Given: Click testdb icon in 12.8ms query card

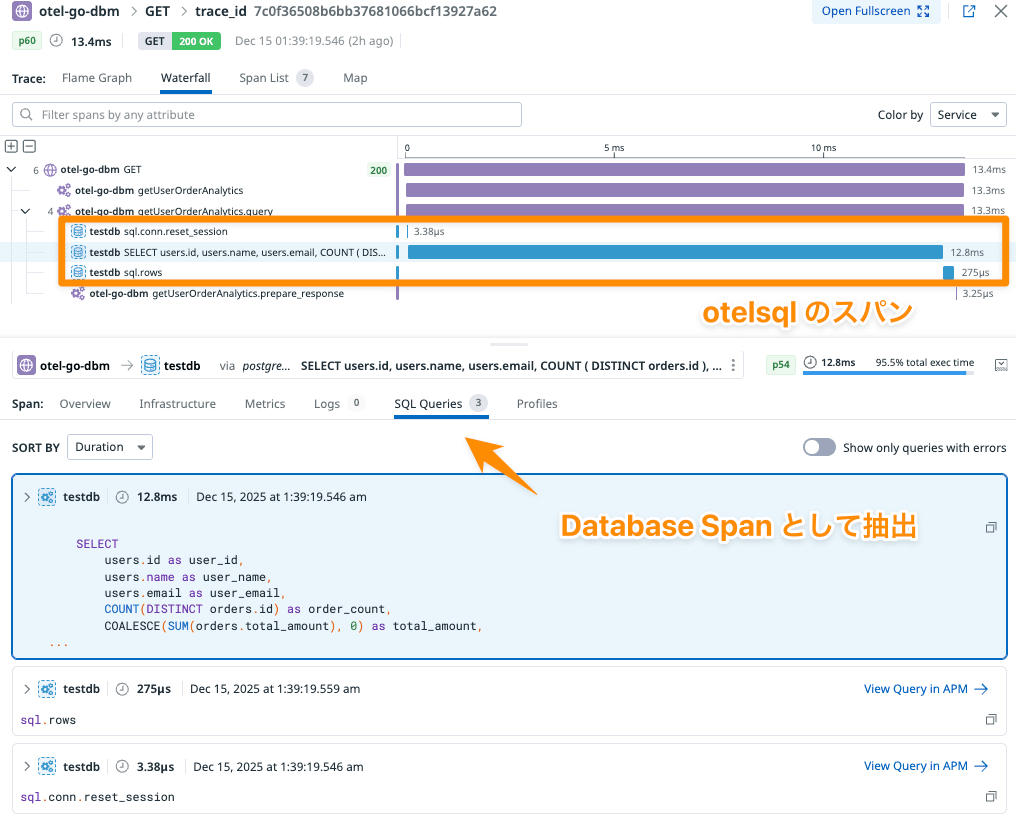Looking at the screenshot, I should pyautogui.click(x=47, y=497).
